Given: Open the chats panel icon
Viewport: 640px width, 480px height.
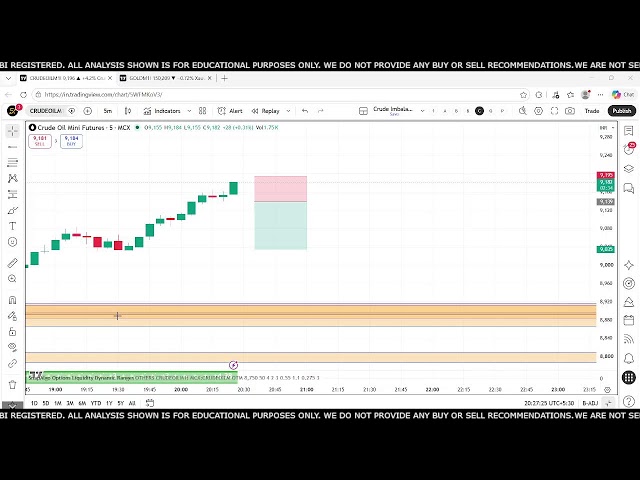Looking at the screenshot, I should pos(629,188).
